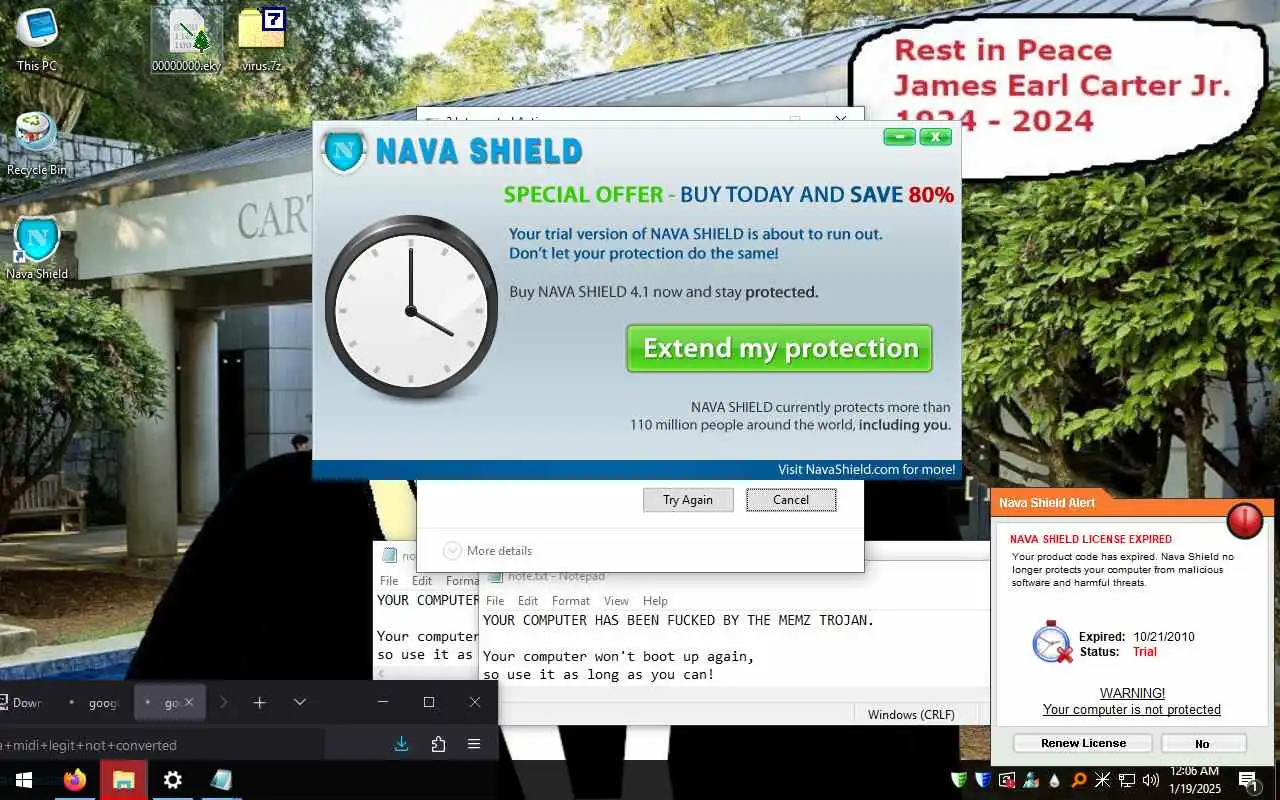This screenshot has width=1280, height=800.
Task: Click NAVA SHIELD LICENSE EXPIRED heading
Action: (1090, 539)
